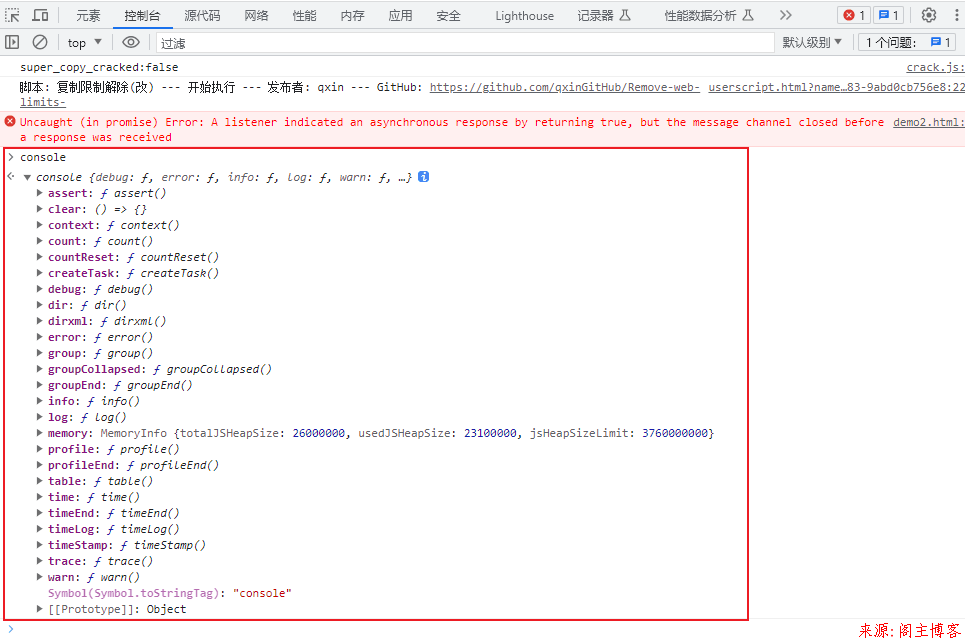The height and width of the screenshot is (640, 965).
Task: Open DevTools settings gear
Action: pyautogui.click(x=928, y=15)
